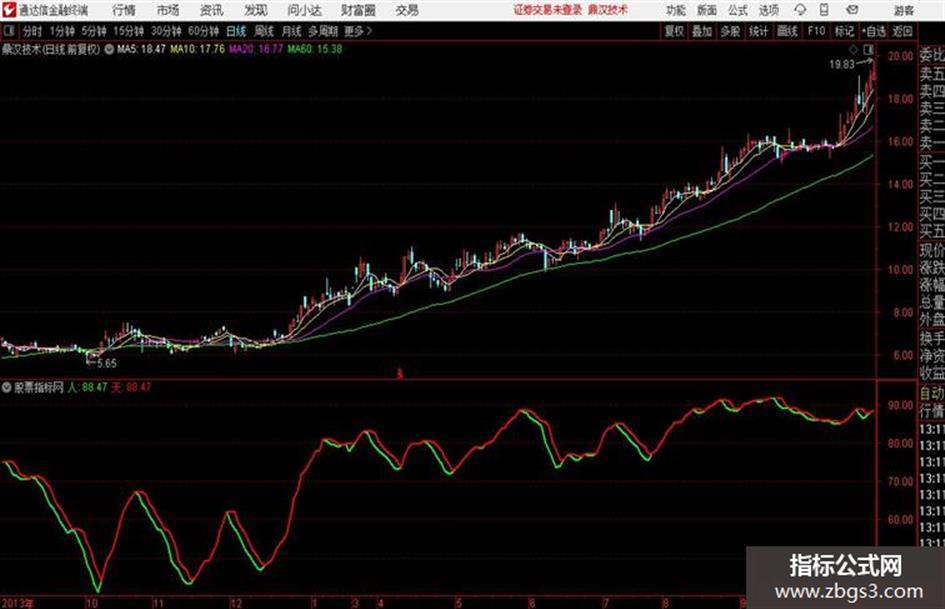Click the 2013年 date axis label
Image resolution: width=945 pixels, height=609 pixels.
point(17,603)
